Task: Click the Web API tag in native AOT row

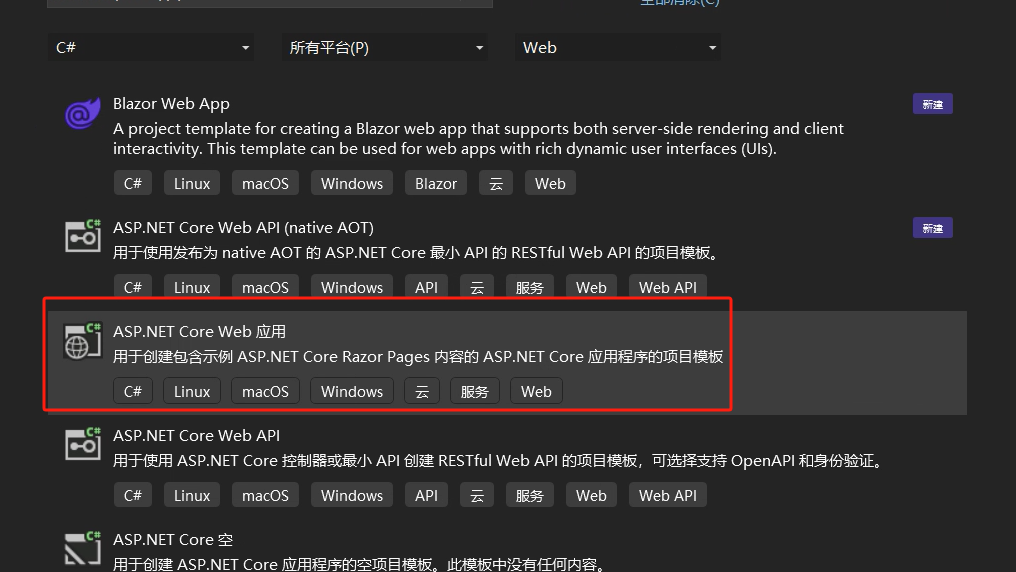Action: click(667, 287)
